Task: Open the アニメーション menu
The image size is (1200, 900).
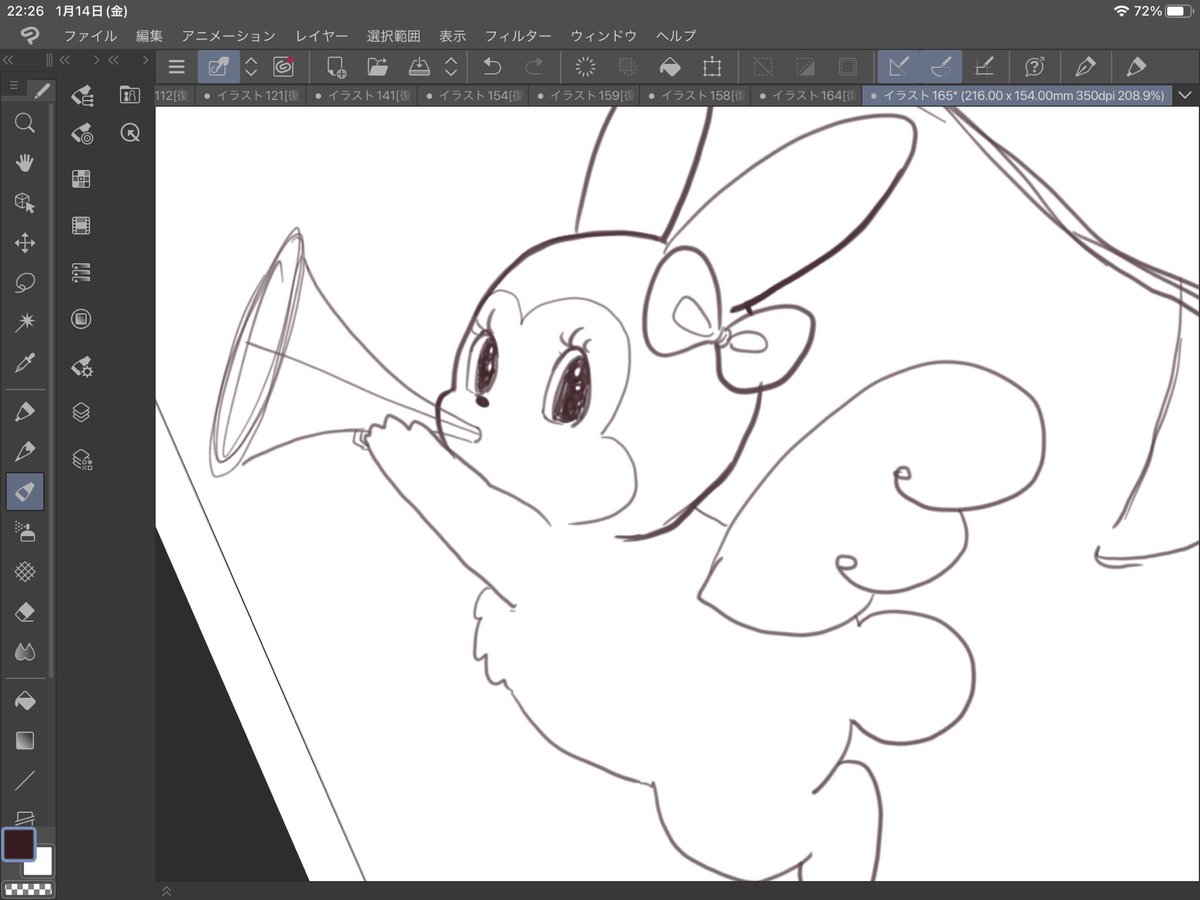Action: click(228, 36)
